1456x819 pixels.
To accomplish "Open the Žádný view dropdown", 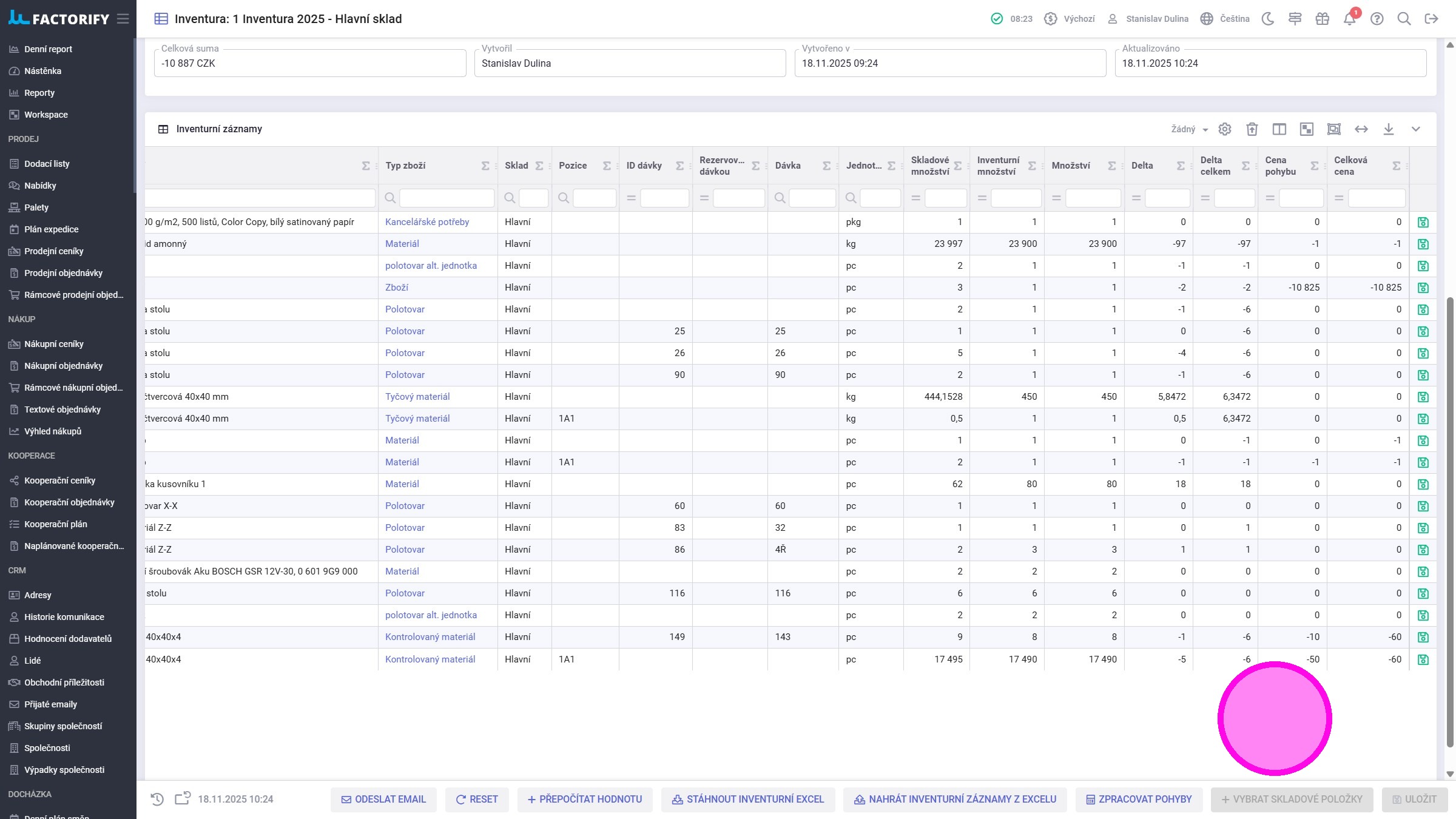I will [x=1189, y=129].
